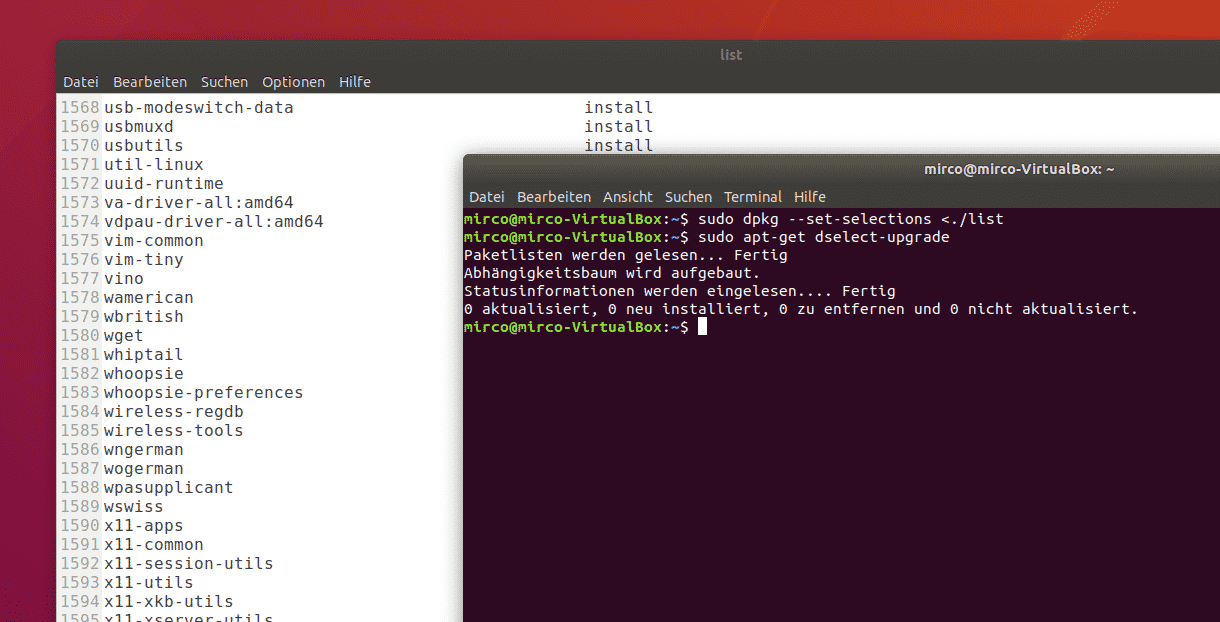Viewport: 1220px width, 622px height.
Task: Open the Optionen menu in the editor
Action: (x=293, y=82)
